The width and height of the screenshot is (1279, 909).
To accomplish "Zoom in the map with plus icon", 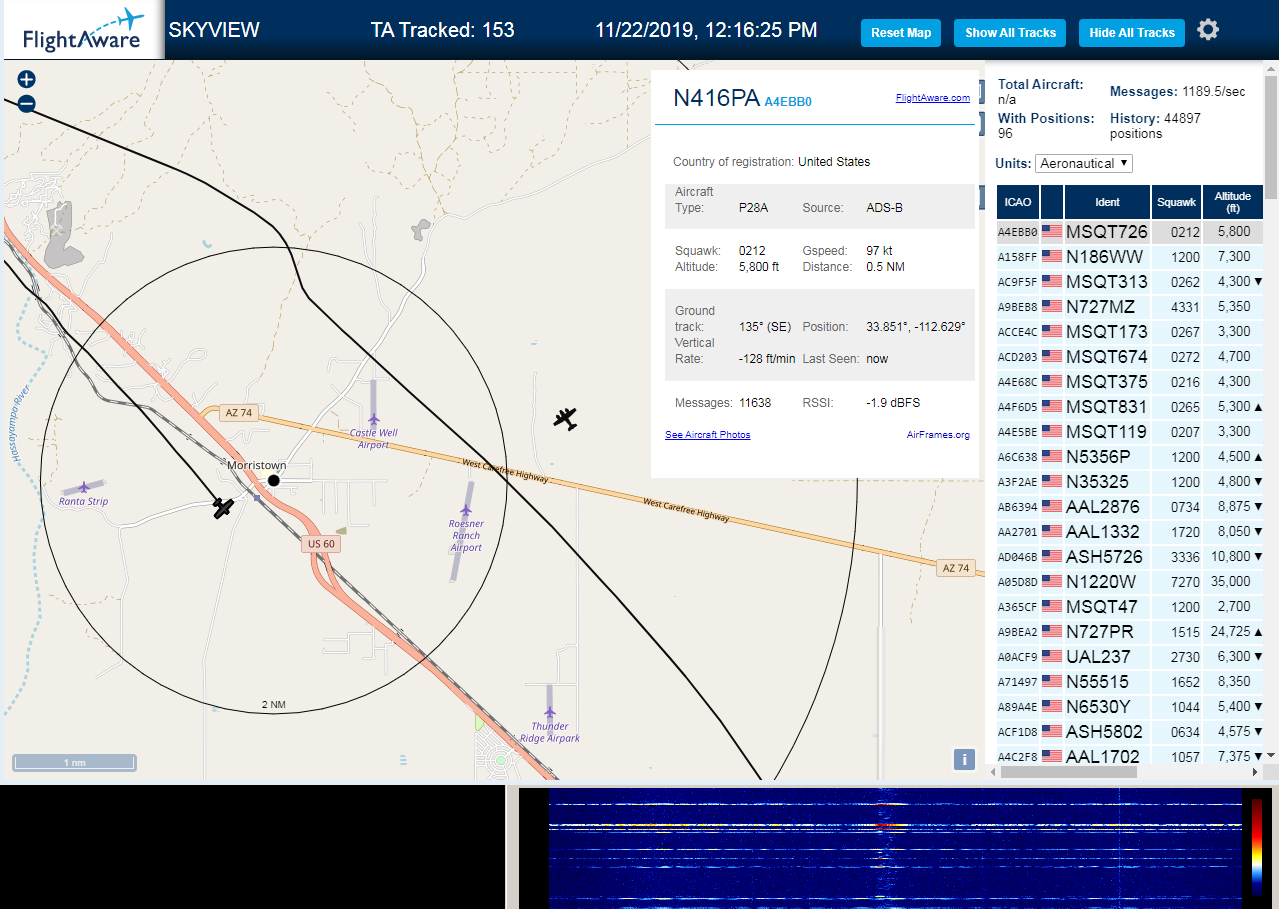I will tap(27, 79).
